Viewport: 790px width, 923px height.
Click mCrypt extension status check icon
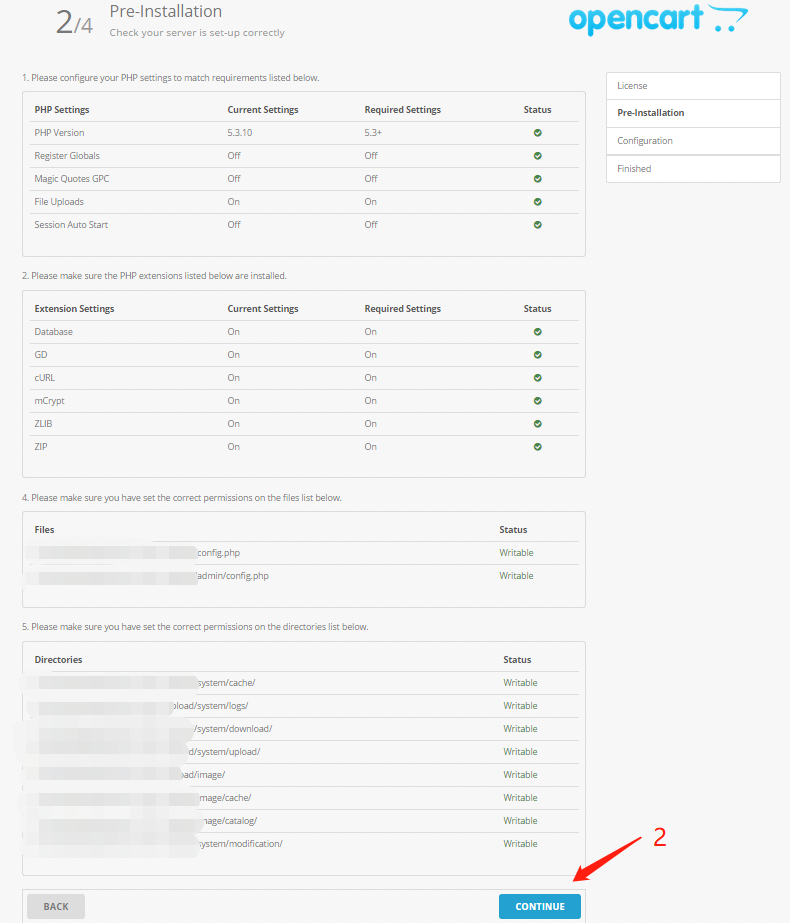pos(537,401)
